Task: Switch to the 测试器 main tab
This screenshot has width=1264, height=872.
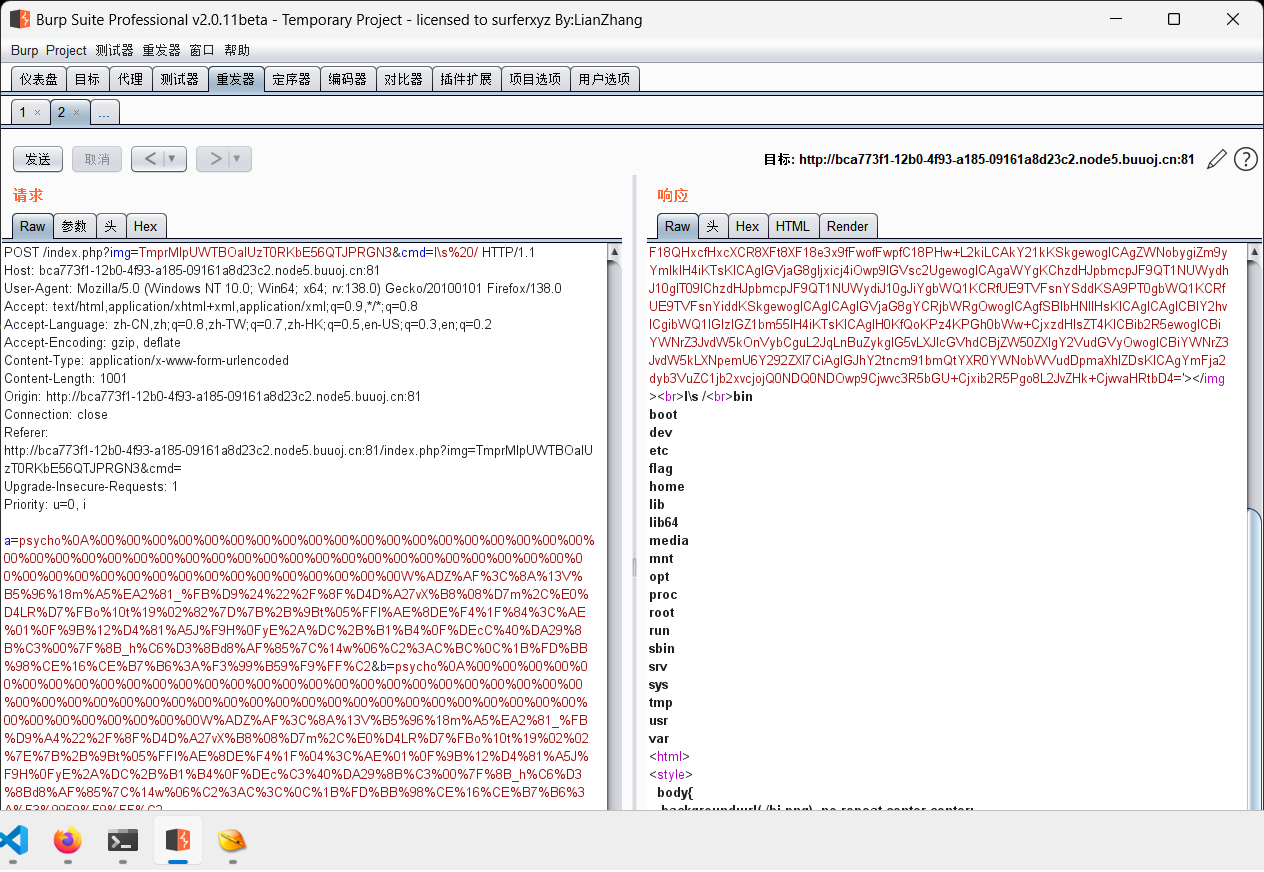Action: pos(180,79)
